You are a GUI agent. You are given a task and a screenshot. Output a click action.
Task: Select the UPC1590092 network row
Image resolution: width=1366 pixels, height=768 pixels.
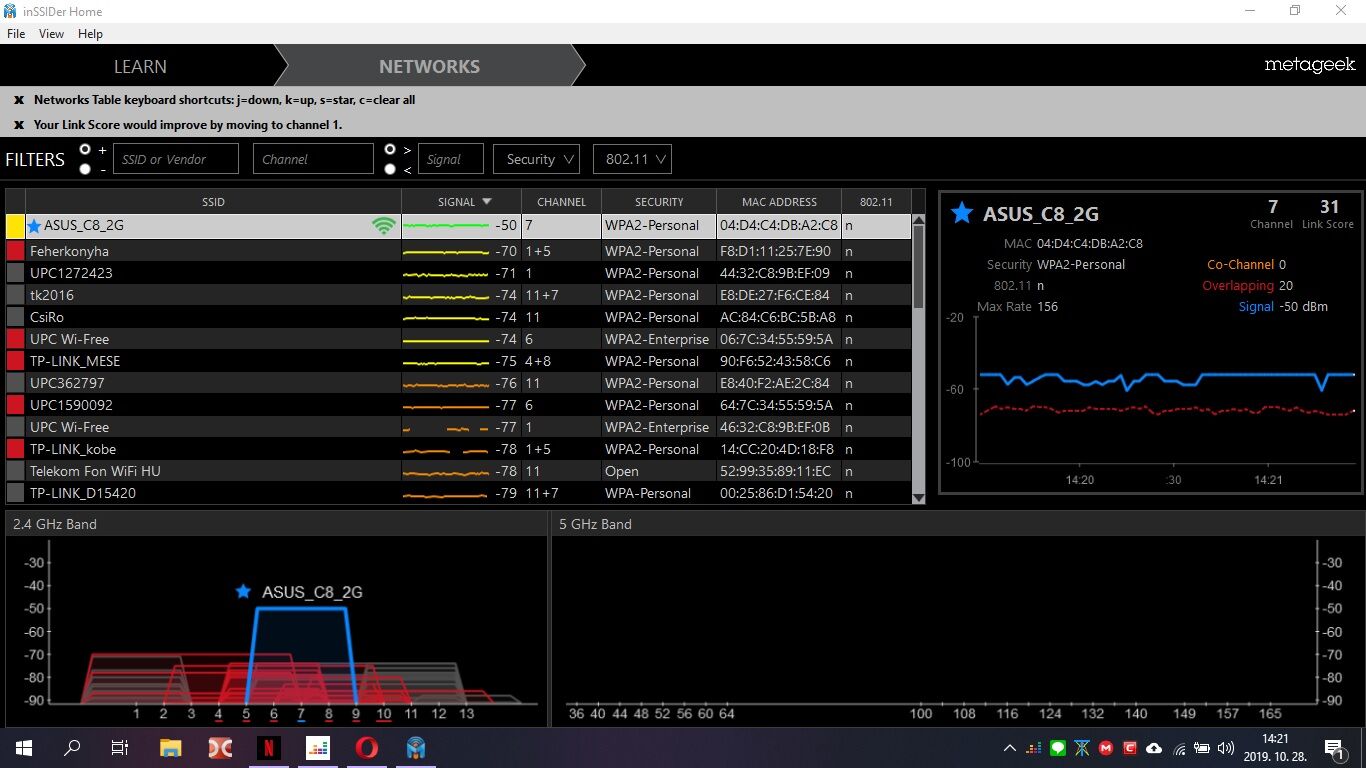coord(459,405)
